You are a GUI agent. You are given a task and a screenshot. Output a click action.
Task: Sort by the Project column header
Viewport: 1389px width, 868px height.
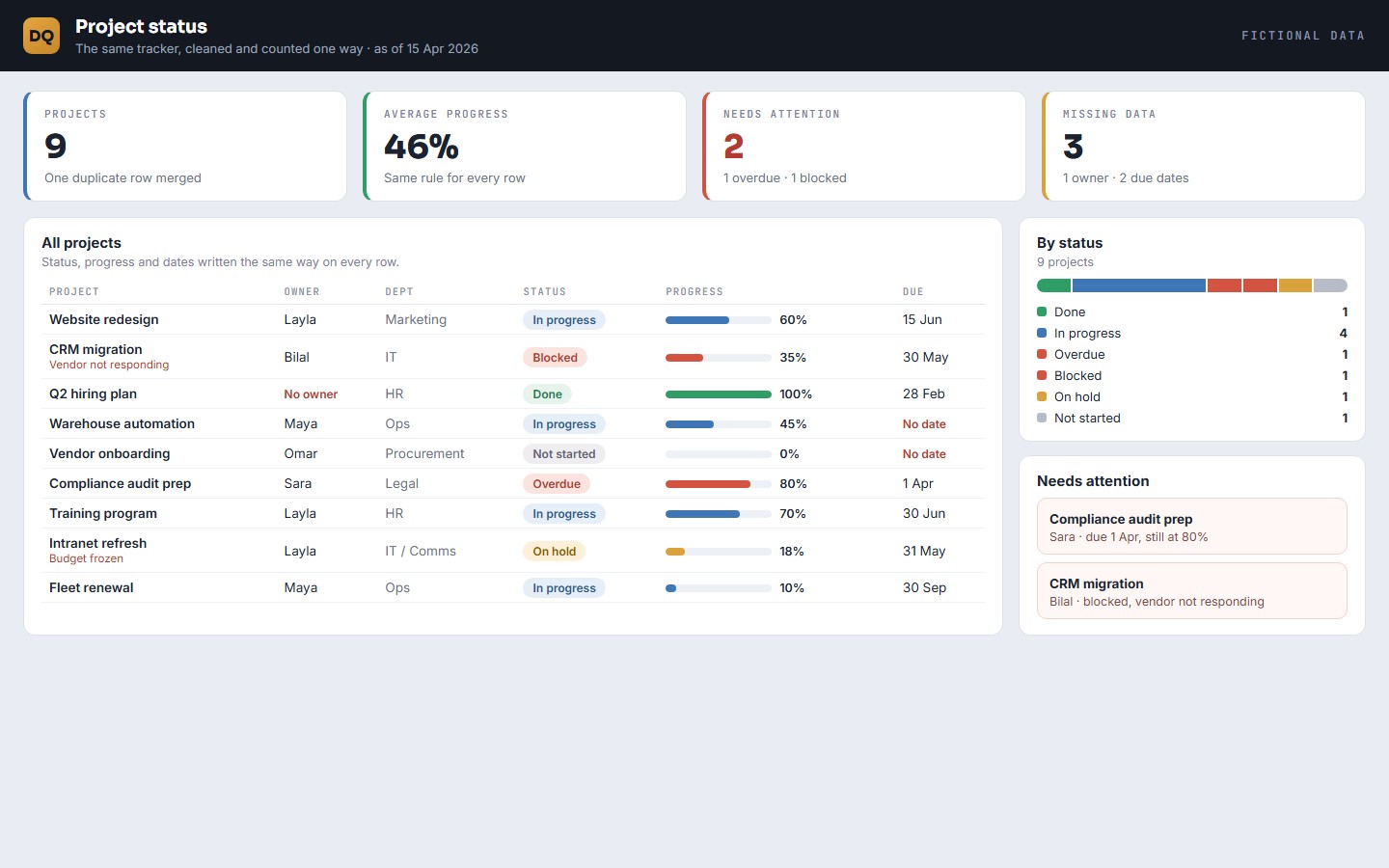74,291
